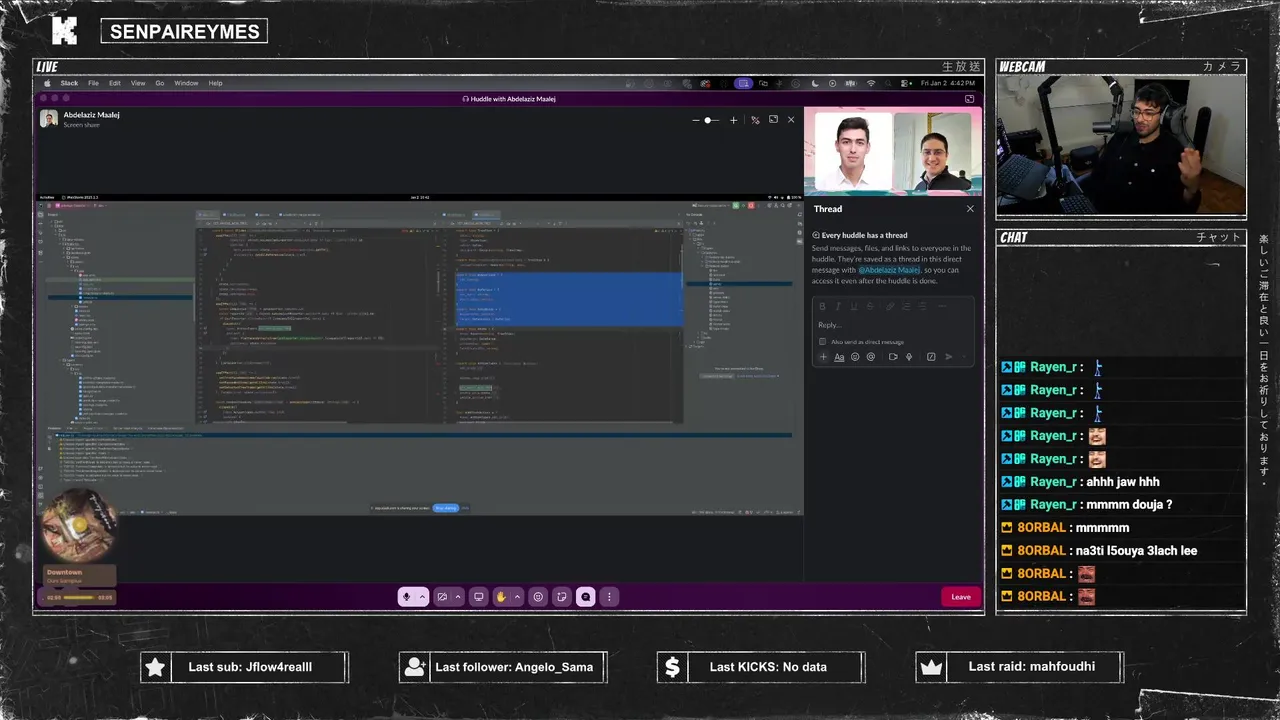The width and height of the screenshot is (1280, 720).
Task: Click Abdelaziz Maalej's avatar in huddle header
Action: [48, 119]
